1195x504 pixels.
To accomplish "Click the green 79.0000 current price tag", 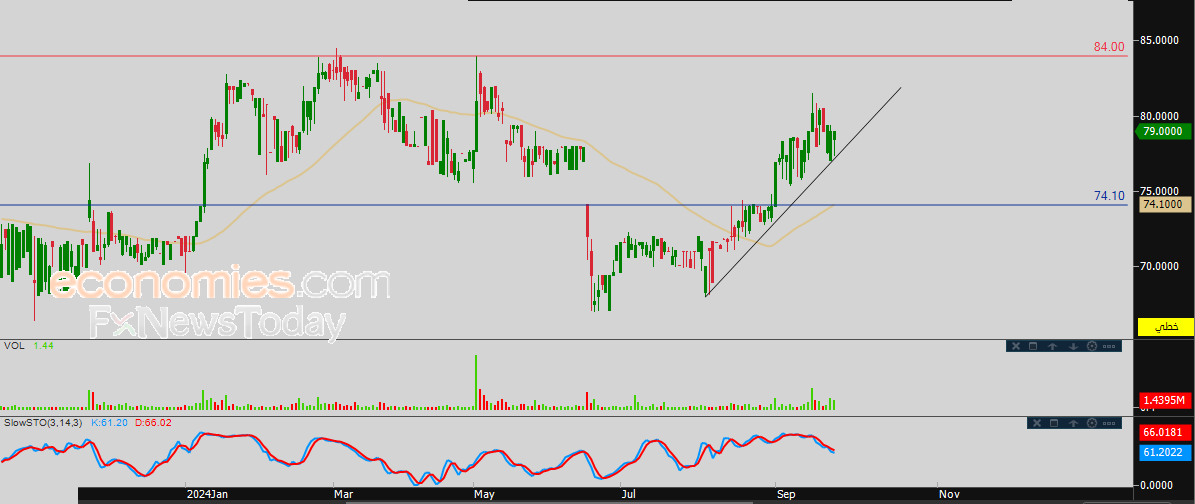I will 1164,131.
